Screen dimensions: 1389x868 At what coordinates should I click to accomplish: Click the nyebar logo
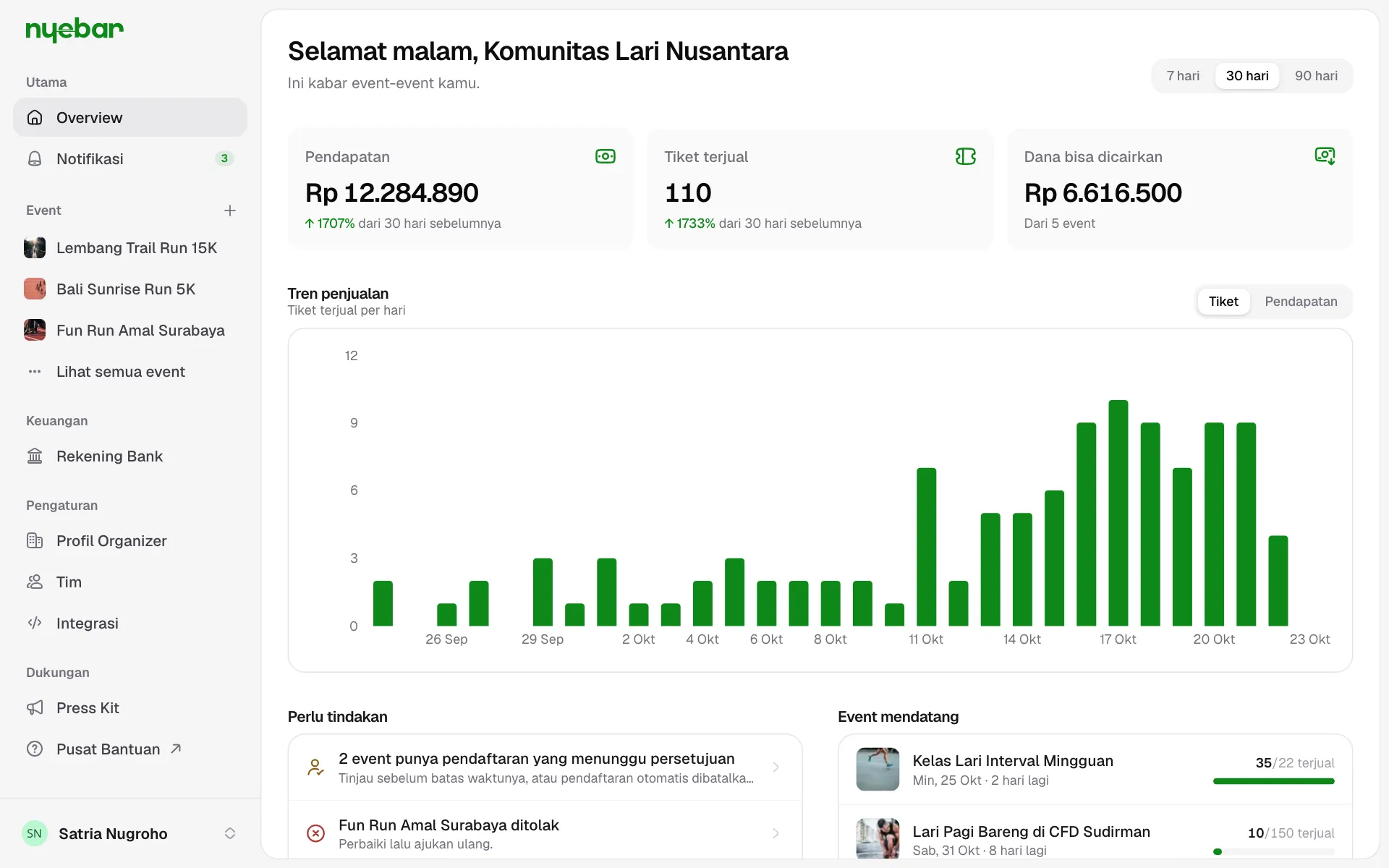(75, 30)
